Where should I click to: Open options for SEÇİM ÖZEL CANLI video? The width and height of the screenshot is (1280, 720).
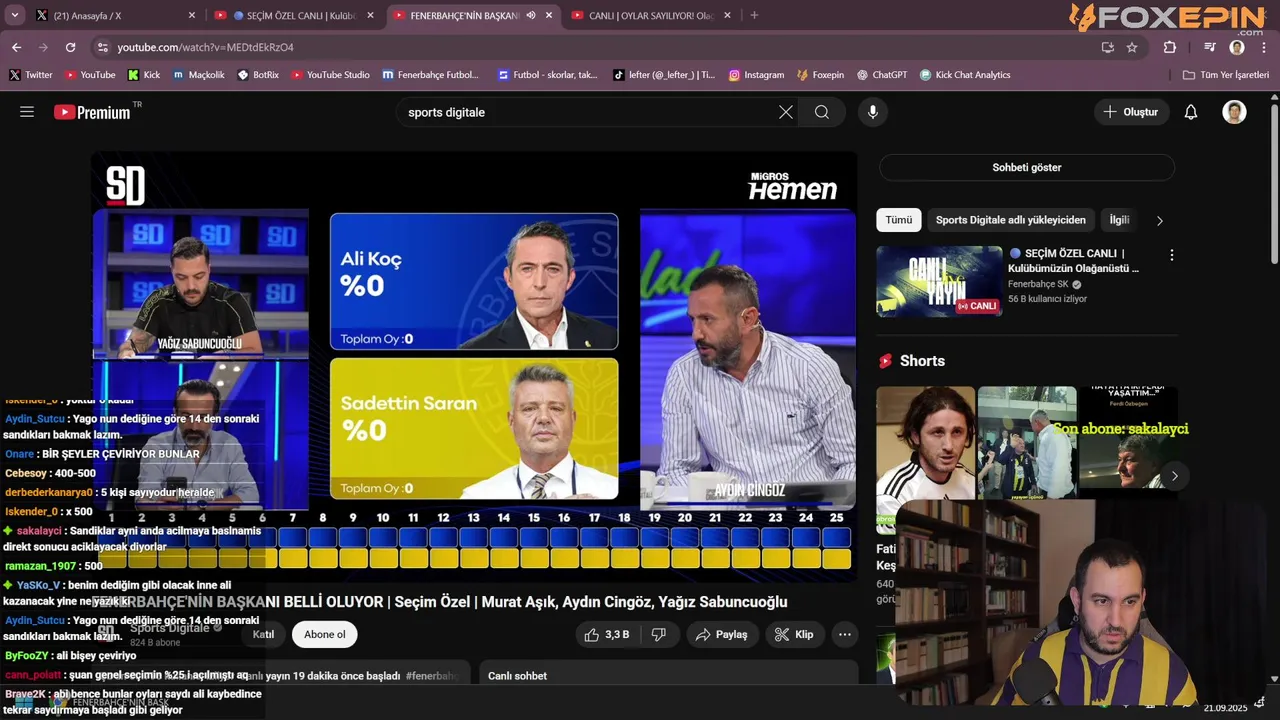point(1171,255)
